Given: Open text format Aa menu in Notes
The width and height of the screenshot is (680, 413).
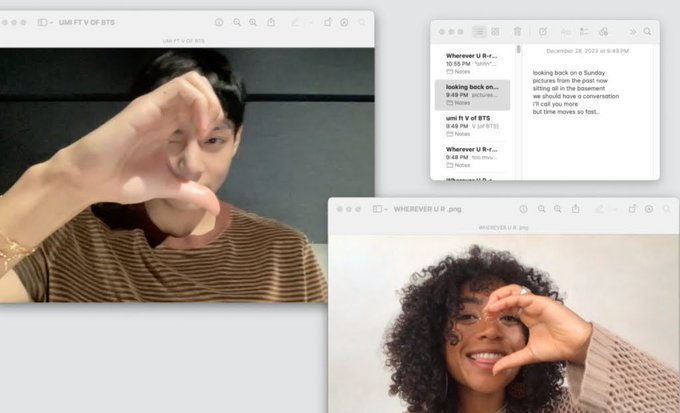Looking at the screenshot, I should click(566, 32).
